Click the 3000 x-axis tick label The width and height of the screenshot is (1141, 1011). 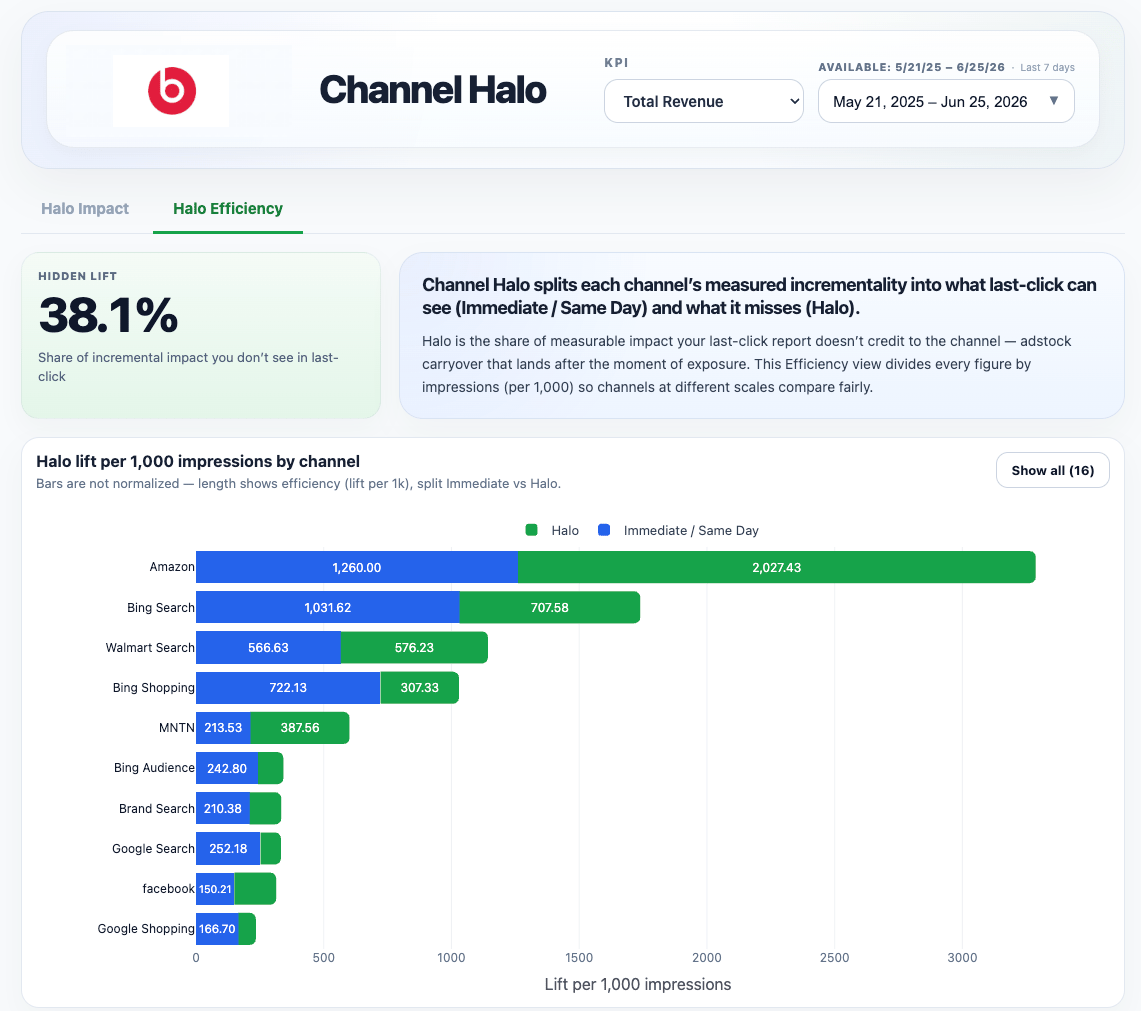(962, 957)
